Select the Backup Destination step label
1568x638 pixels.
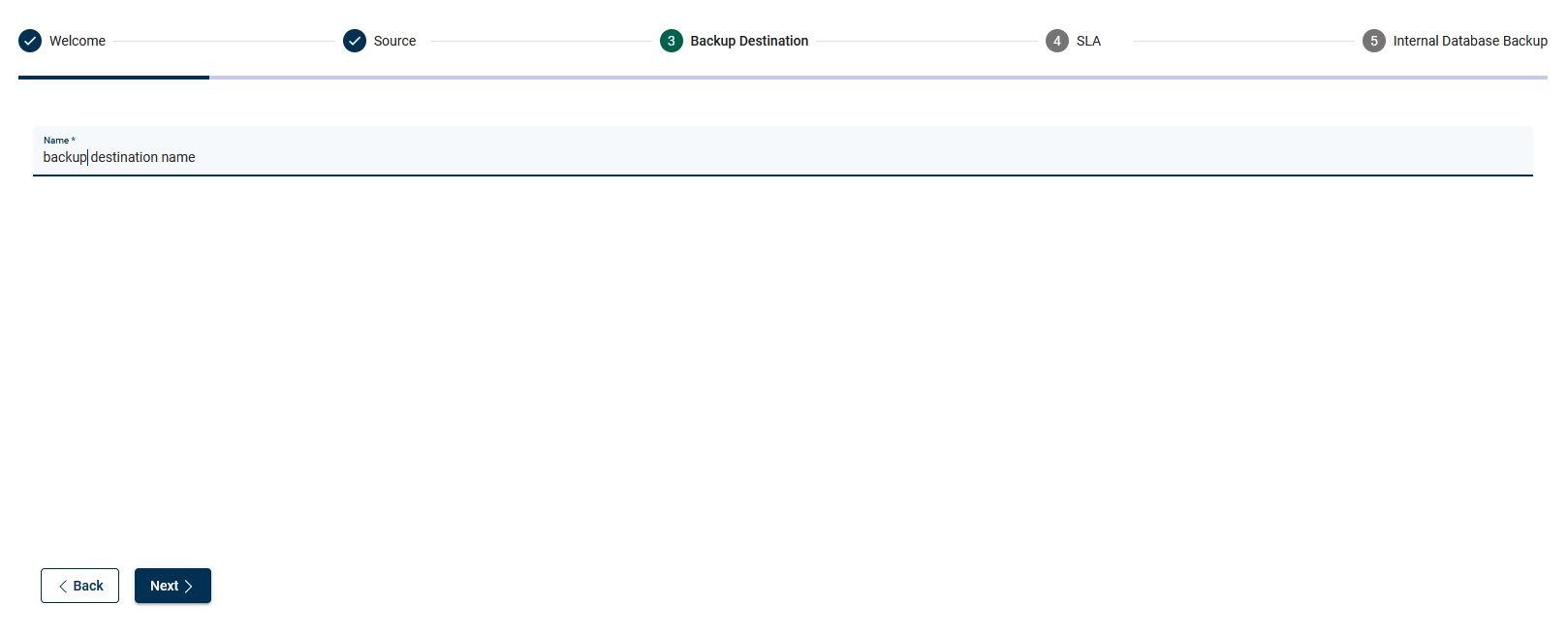pyautogui.click(x=749, y=41)
